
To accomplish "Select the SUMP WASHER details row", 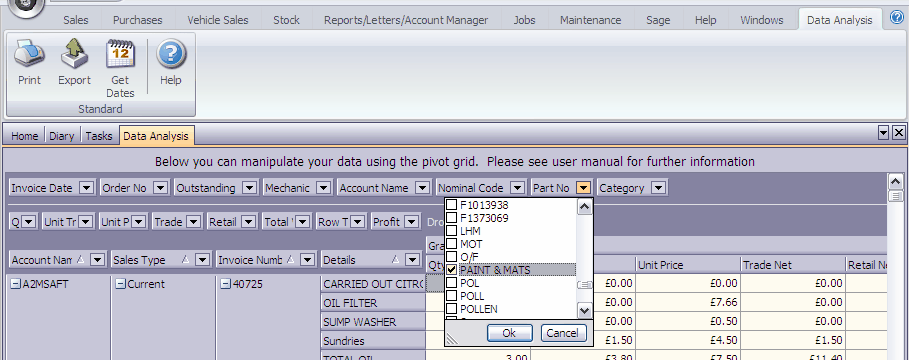I will point(373,322).
